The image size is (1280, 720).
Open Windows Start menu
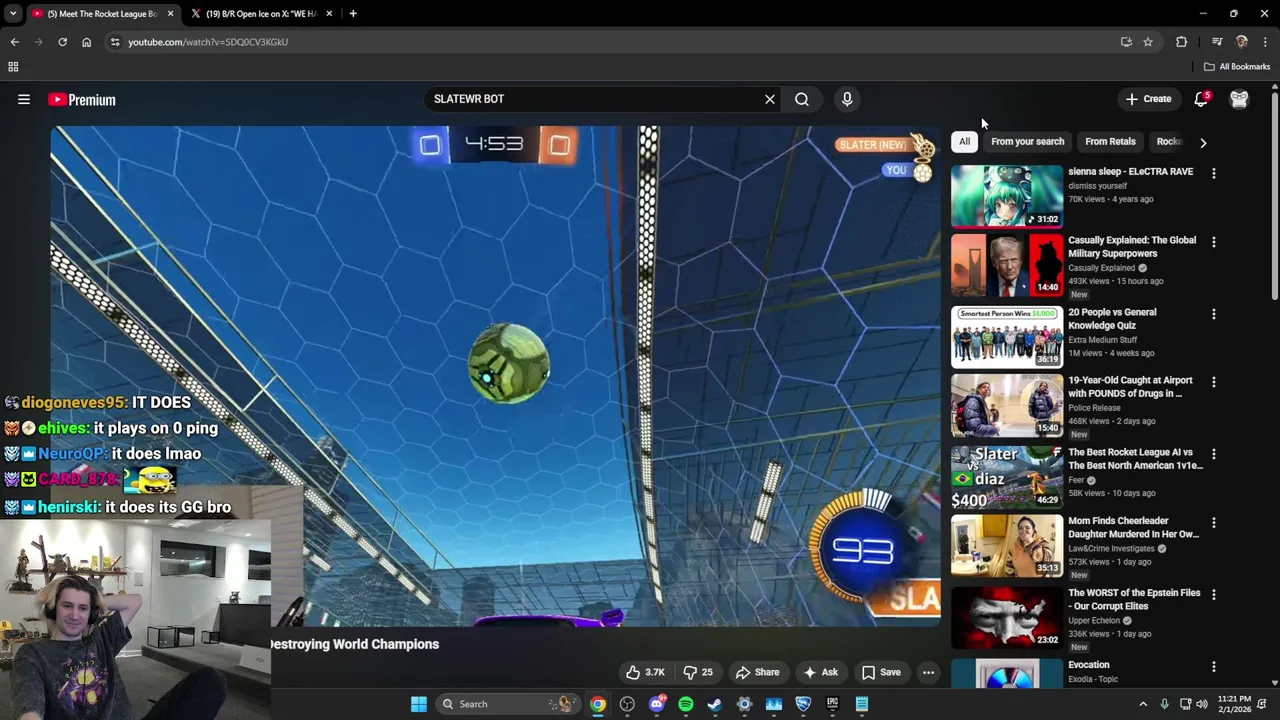click(419, 704)
